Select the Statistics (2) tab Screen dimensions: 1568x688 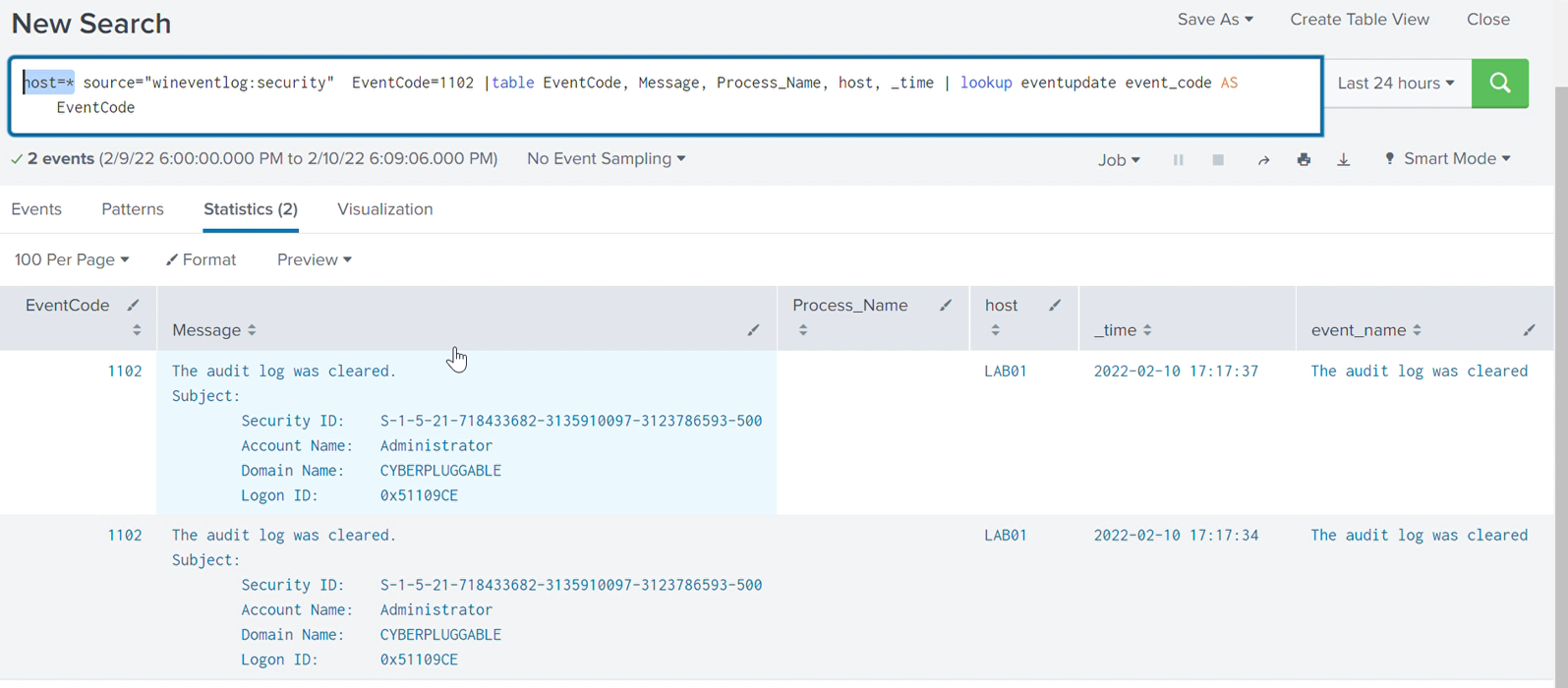251,209
